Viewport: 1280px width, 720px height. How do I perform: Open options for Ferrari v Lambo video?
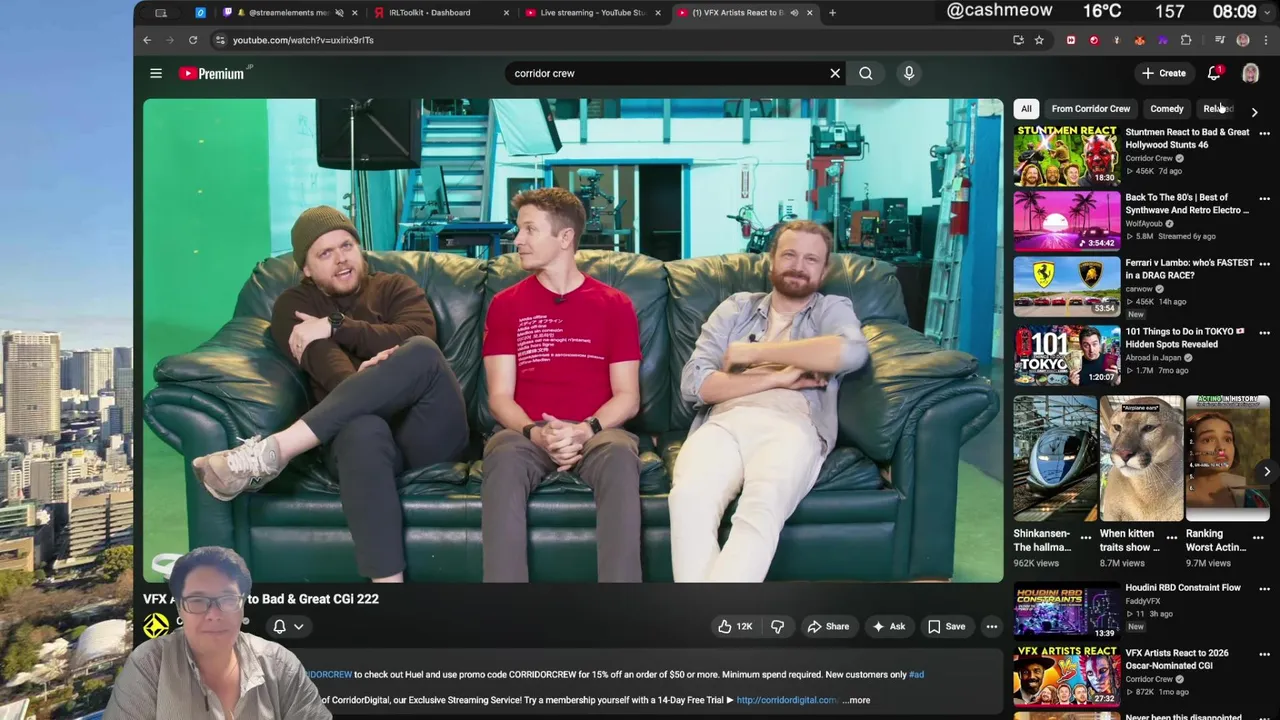1264,264
